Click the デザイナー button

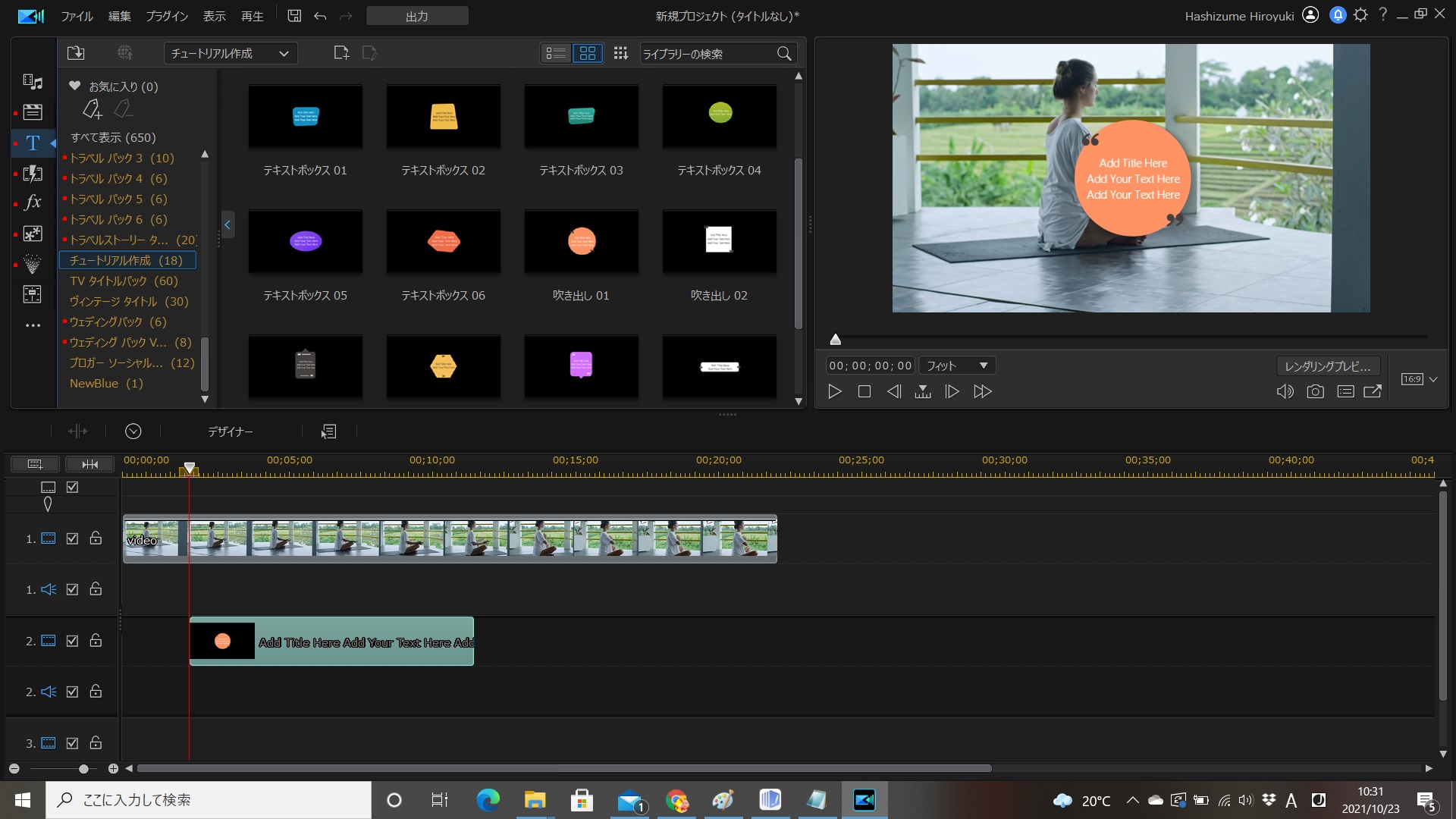(231, 431)
